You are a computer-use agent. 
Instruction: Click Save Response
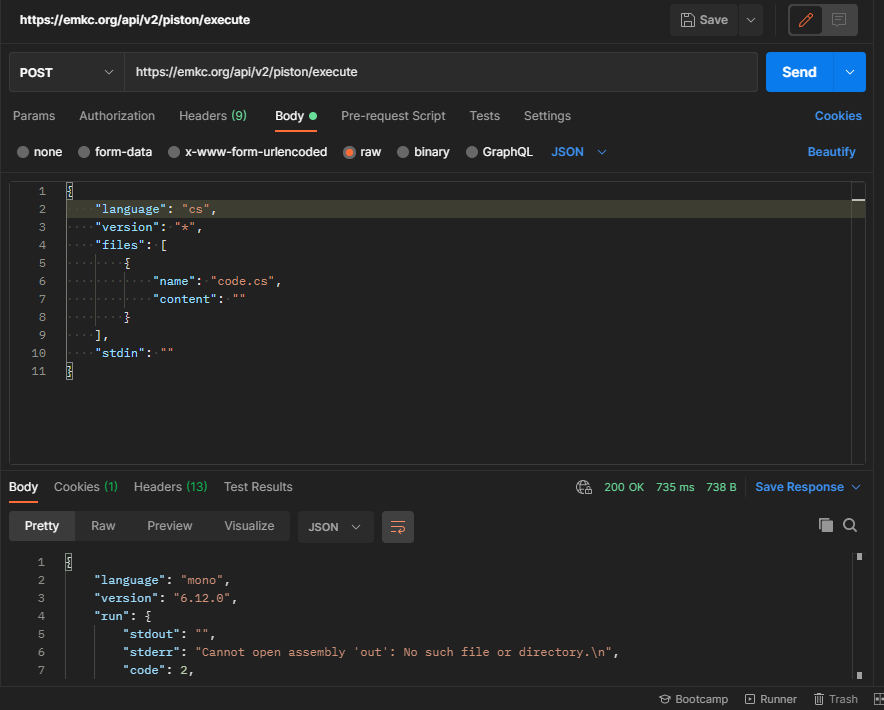799,487
